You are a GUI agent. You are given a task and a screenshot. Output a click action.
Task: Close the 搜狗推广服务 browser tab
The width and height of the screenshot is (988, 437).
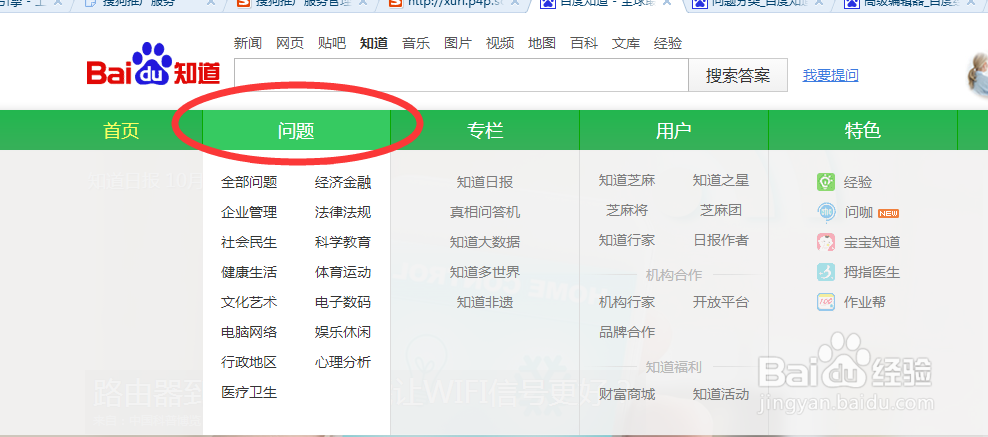[210, 3]
